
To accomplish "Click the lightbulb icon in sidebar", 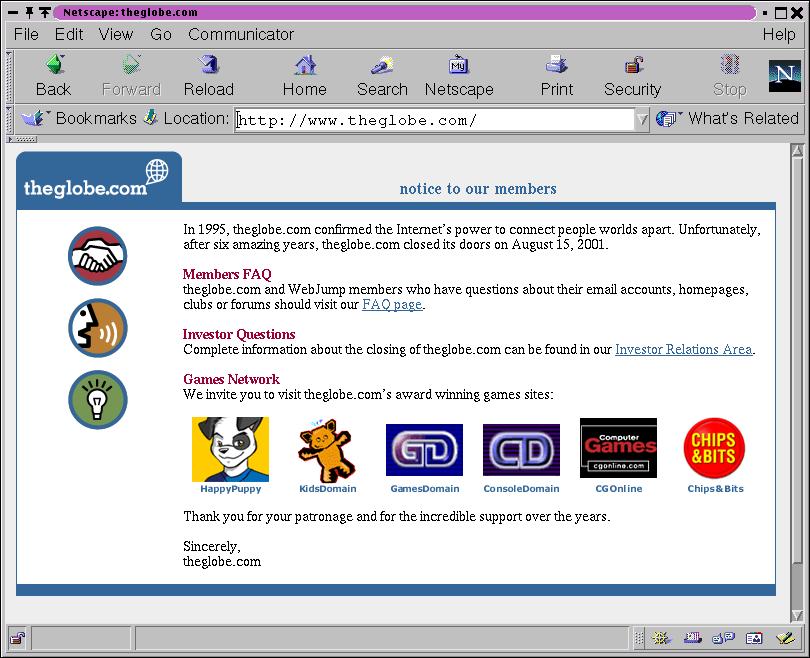I will (98, 399).
